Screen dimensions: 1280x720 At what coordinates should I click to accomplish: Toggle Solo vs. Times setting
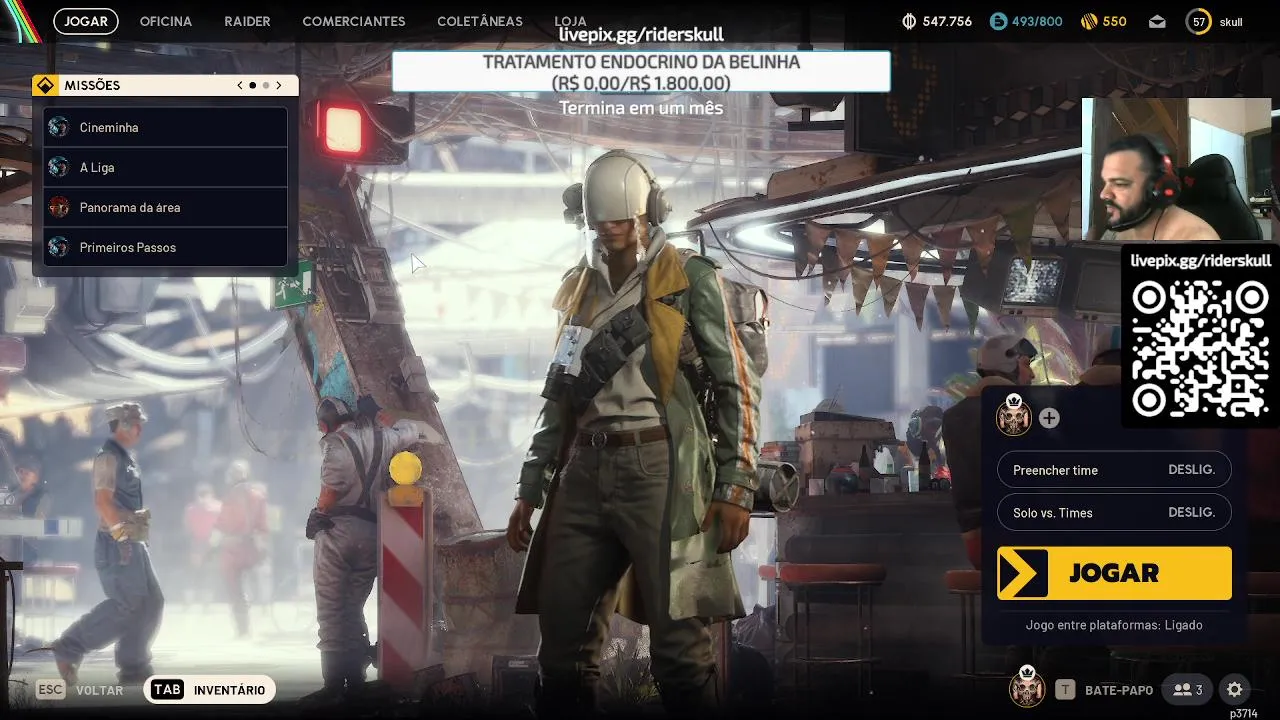click(x=1114, y=512)
